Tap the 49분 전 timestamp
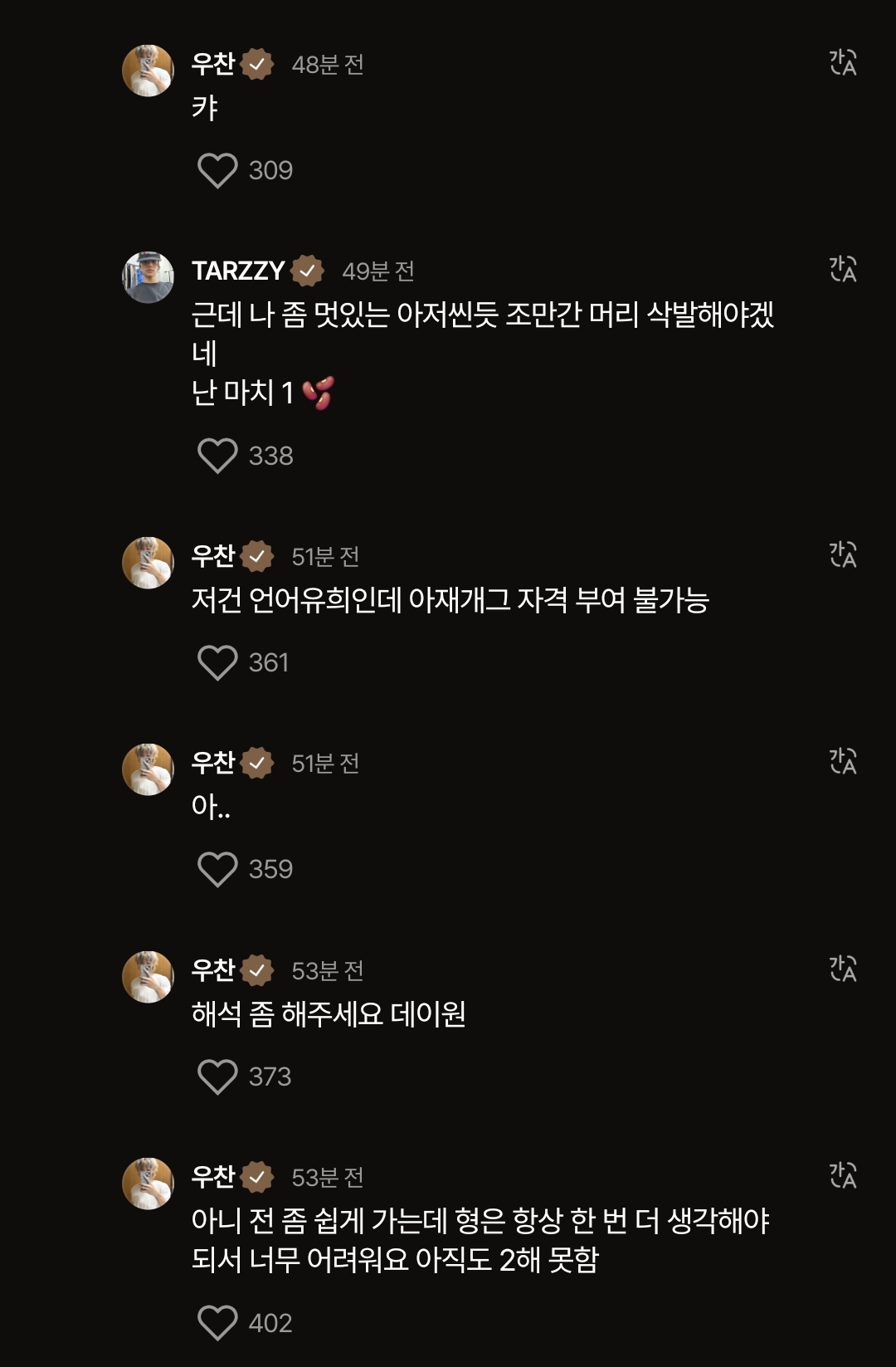 coord(378,271)
